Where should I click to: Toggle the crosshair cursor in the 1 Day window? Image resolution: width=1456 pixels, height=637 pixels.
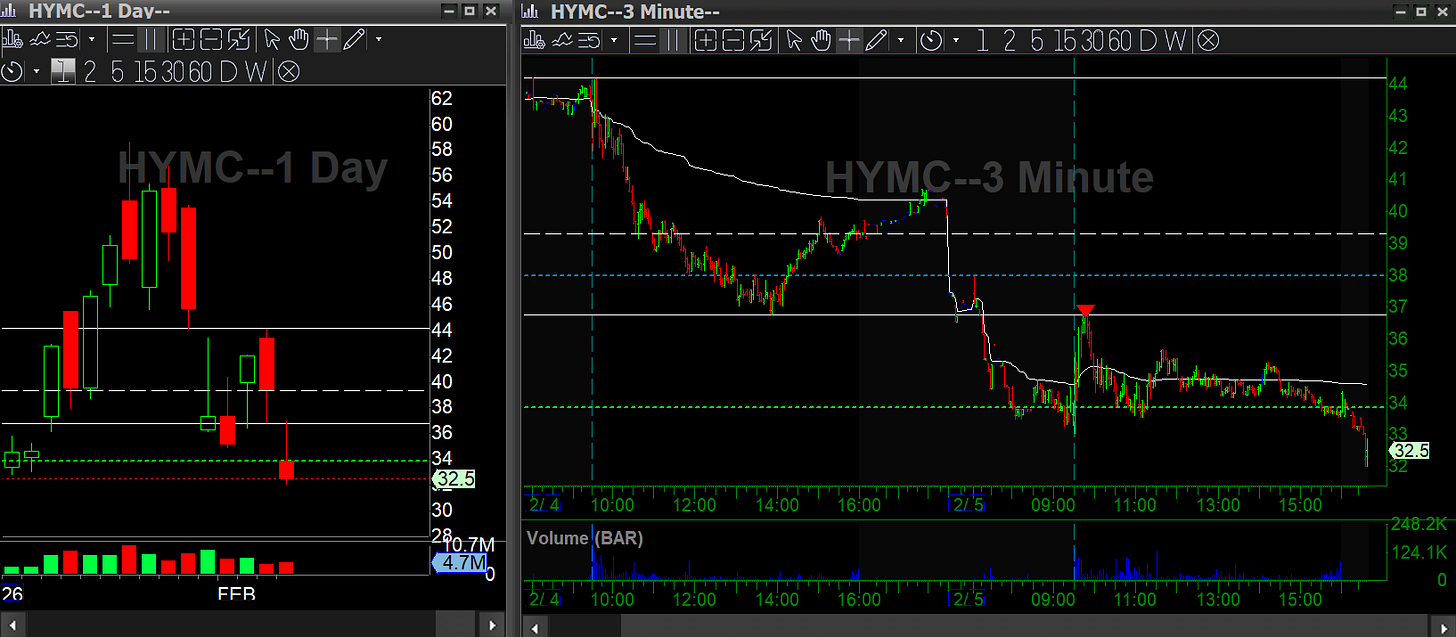click(327, 39)
